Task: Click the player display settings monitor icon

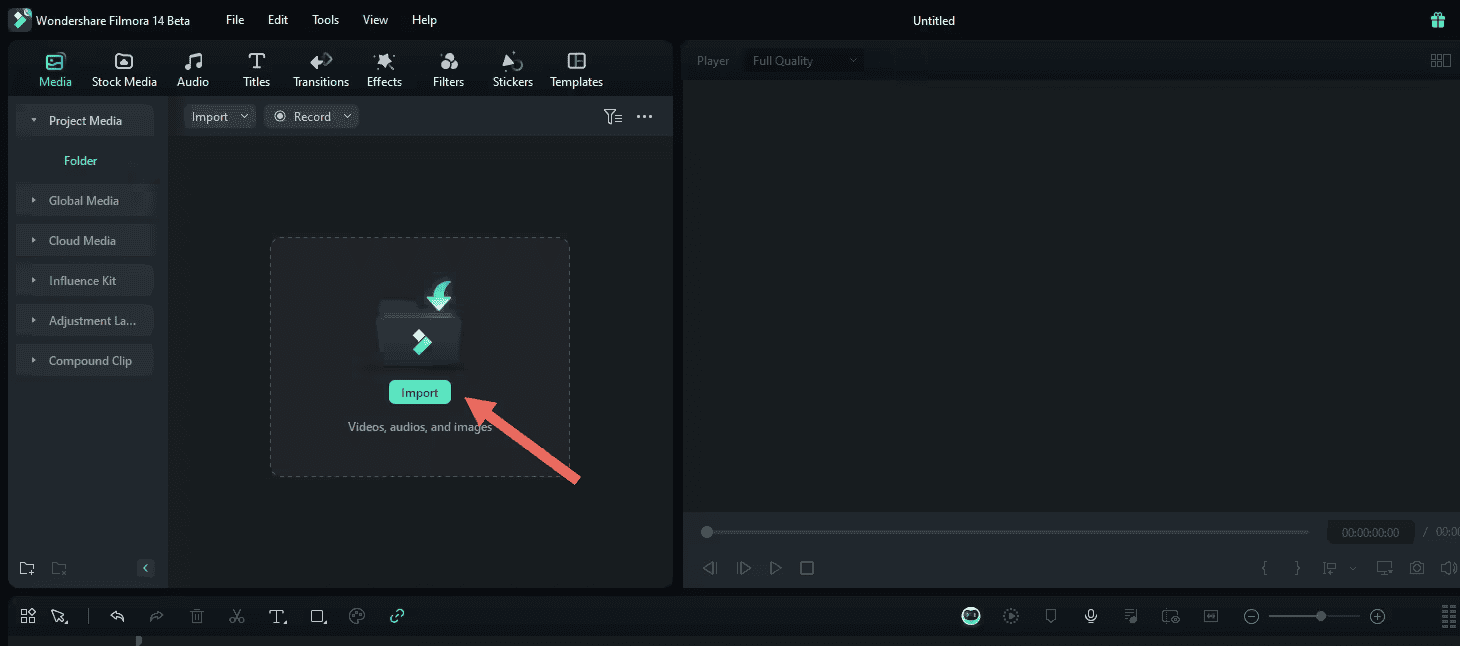Action: pos(1384,568)
